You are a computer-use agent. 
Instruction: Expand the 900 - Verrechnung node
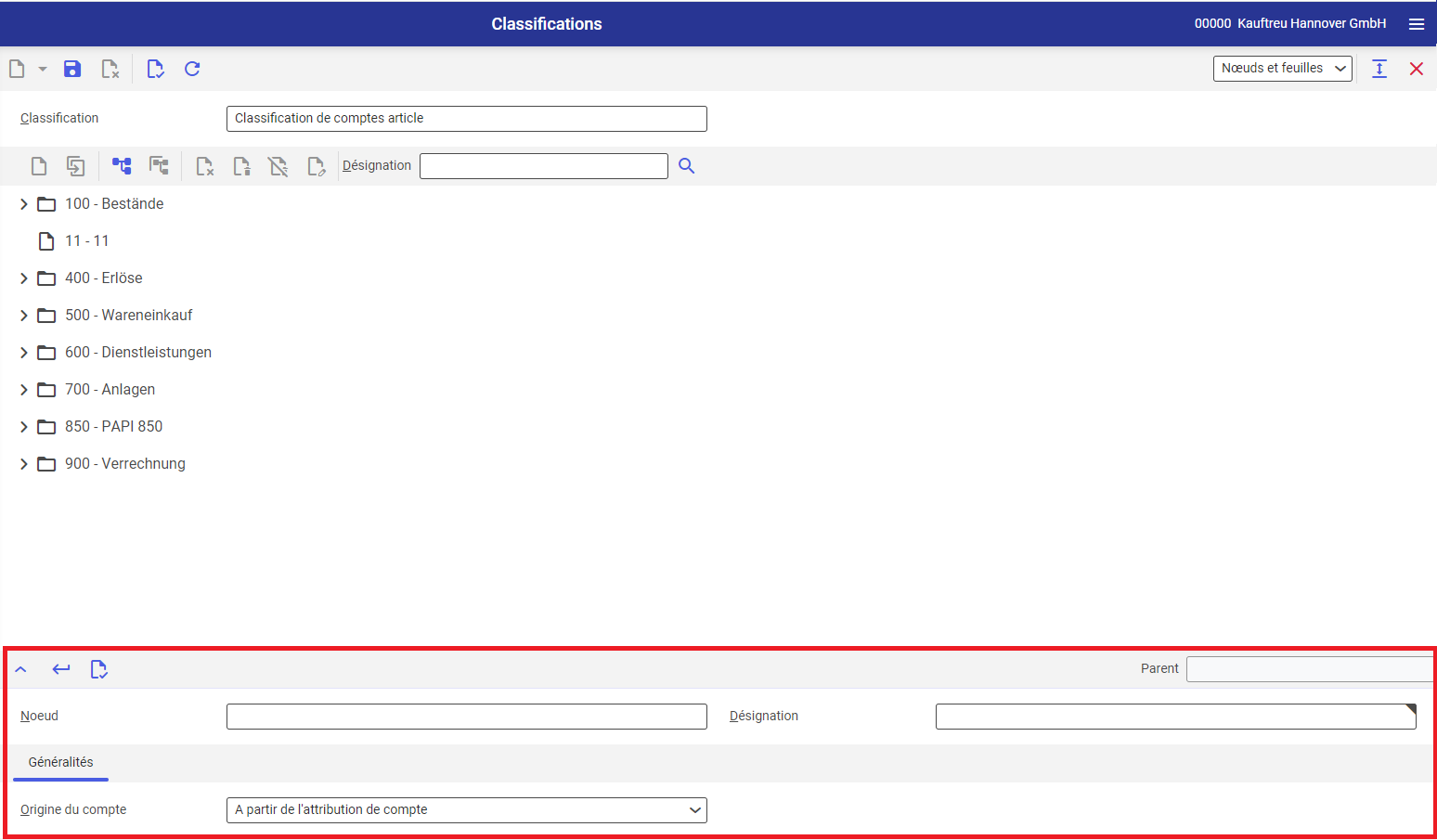pos(24,464)
